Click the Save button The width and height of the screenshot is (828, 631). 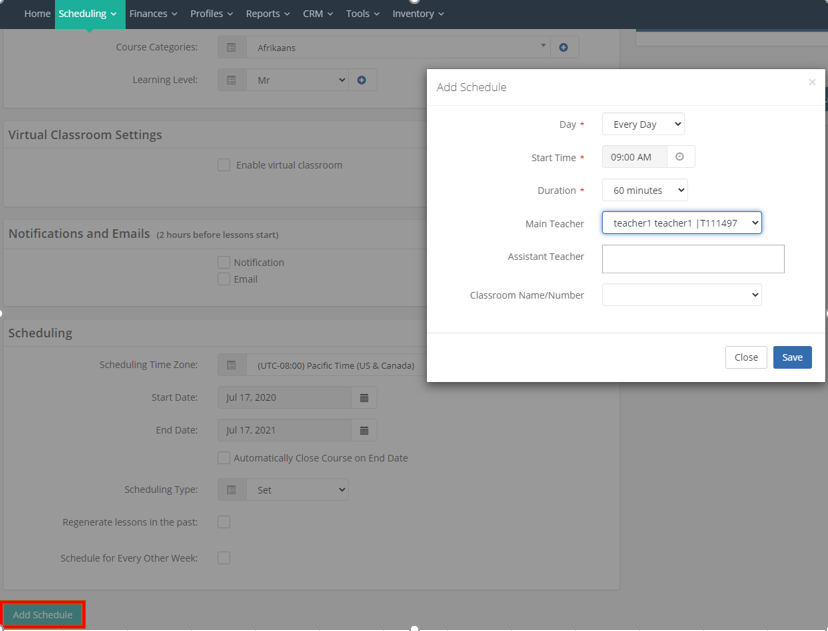[x=792, y=357]
